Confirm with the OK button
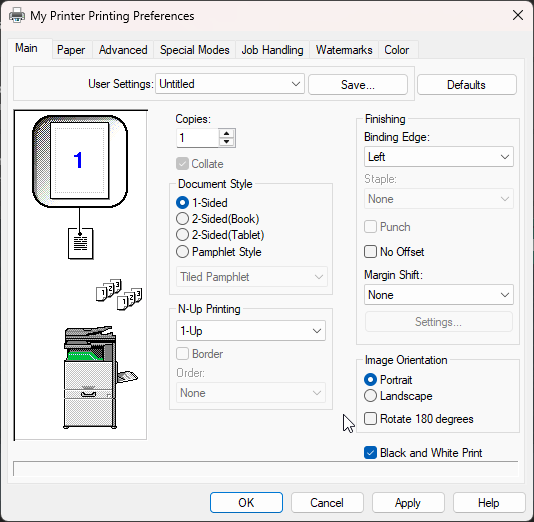The image size is (534, 522). 246,503
